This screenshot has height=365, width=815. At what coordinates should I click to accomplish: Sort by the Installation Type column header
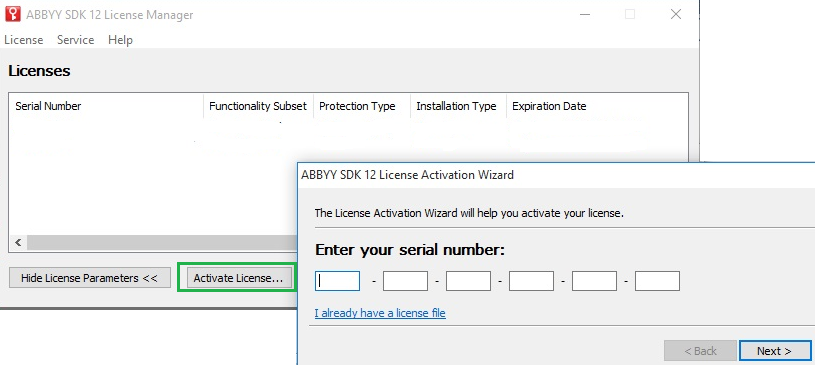coord(458,106)
